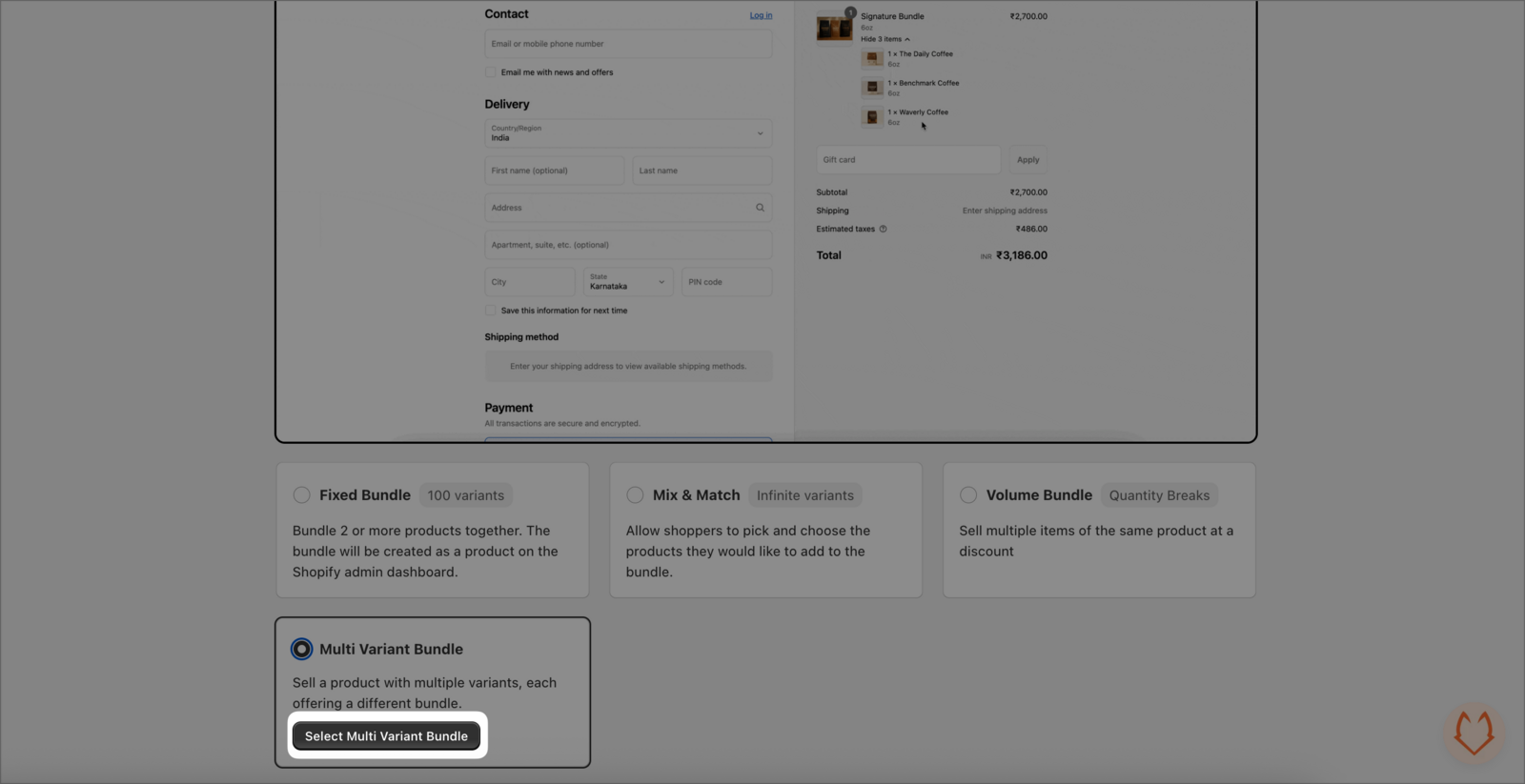Viewport: 1525px width, 784px height.
Task: Click the Subtotal ₹2,700.00 value
Action: pos(1028,192)
